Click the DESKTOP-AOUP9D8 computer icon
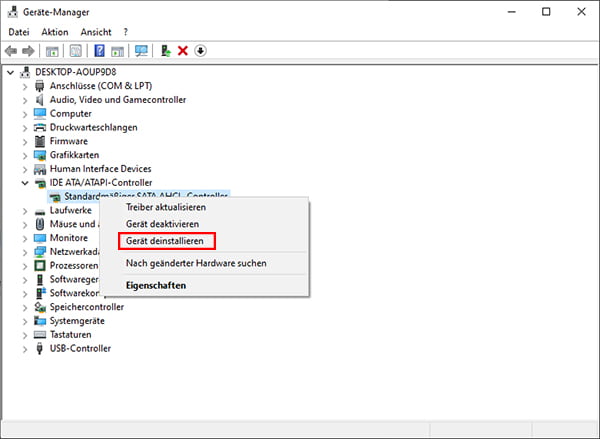This screenshot has width=600, height=439. (x=25, y=72)
